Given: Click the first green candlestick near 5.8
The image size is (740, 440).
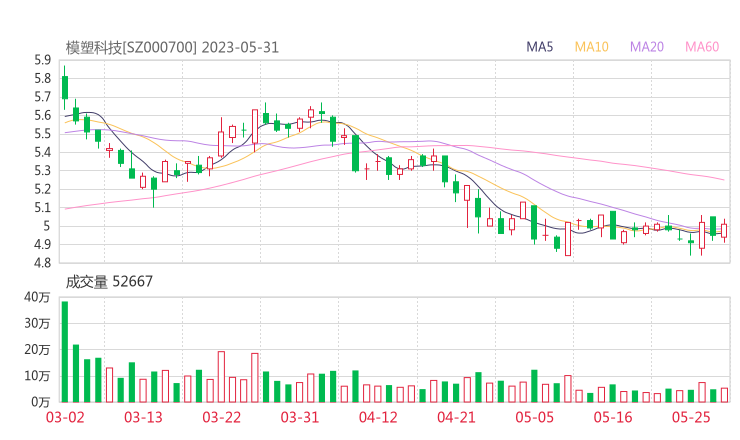Looking at the screenshot, I should pos(65,87).
